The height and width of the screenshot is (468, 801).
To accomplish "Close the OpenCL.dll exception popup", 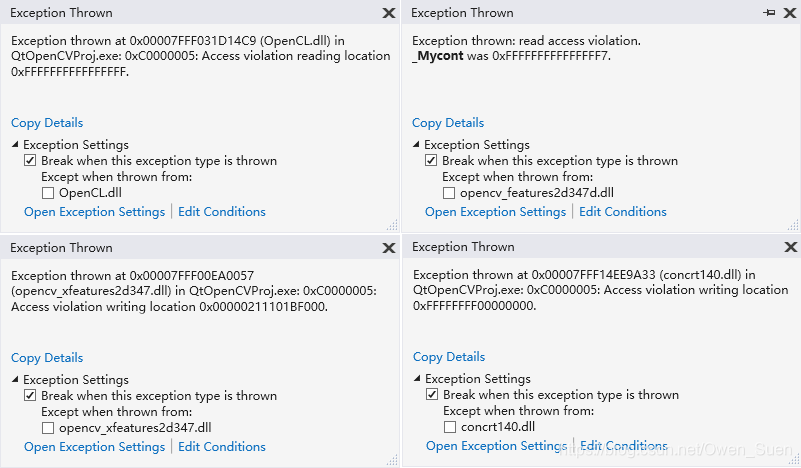I will tap(388, 13).
